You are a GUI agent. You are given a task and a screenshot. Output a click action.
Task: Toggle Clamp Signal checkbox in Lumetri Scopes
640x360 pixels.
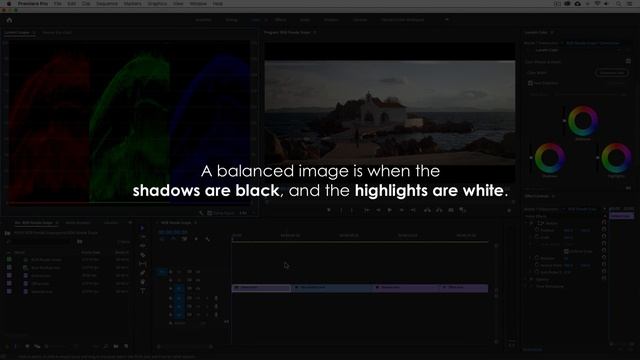(209, 213)
